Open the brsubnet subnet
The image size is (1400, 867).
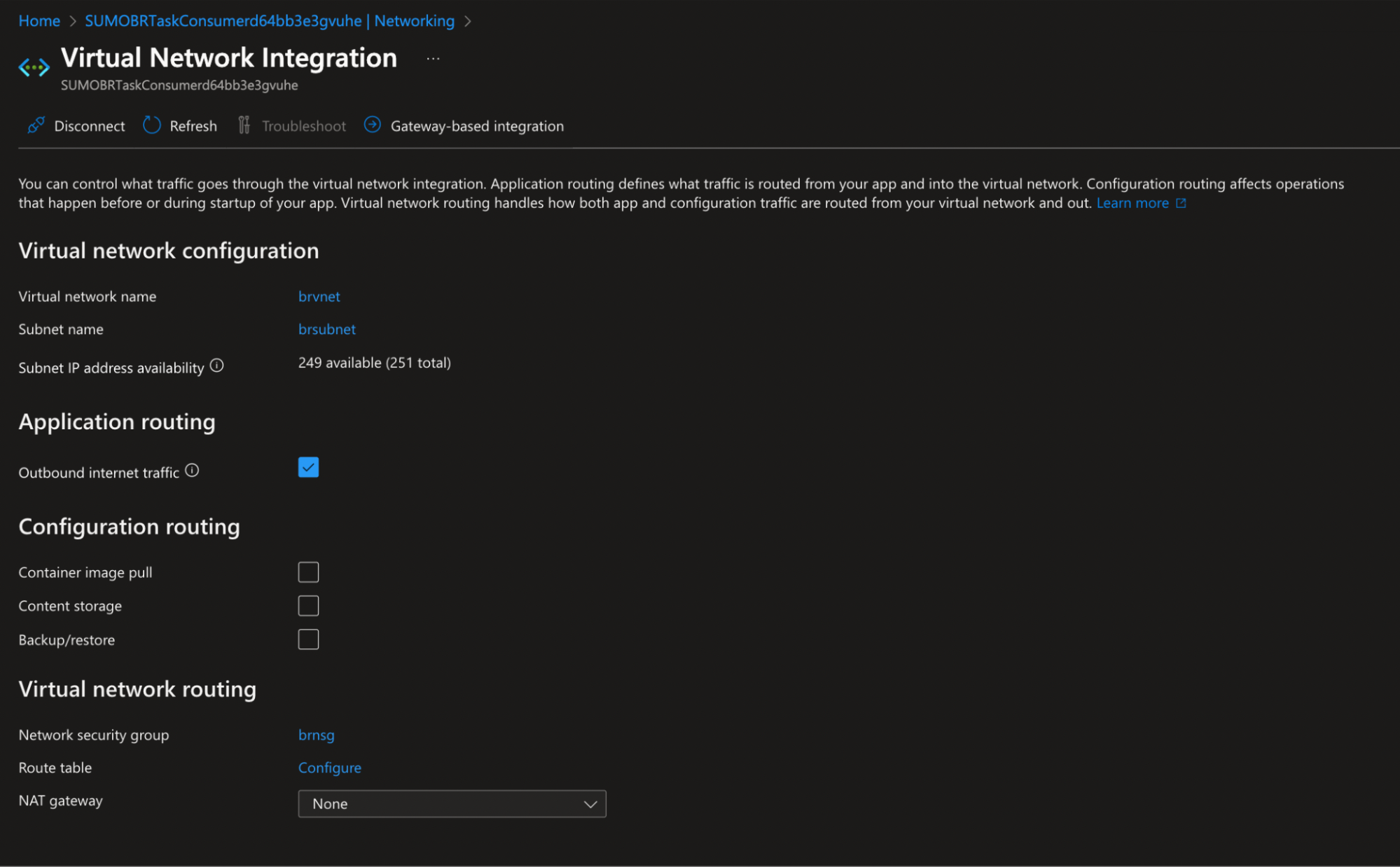click(326, 329)
